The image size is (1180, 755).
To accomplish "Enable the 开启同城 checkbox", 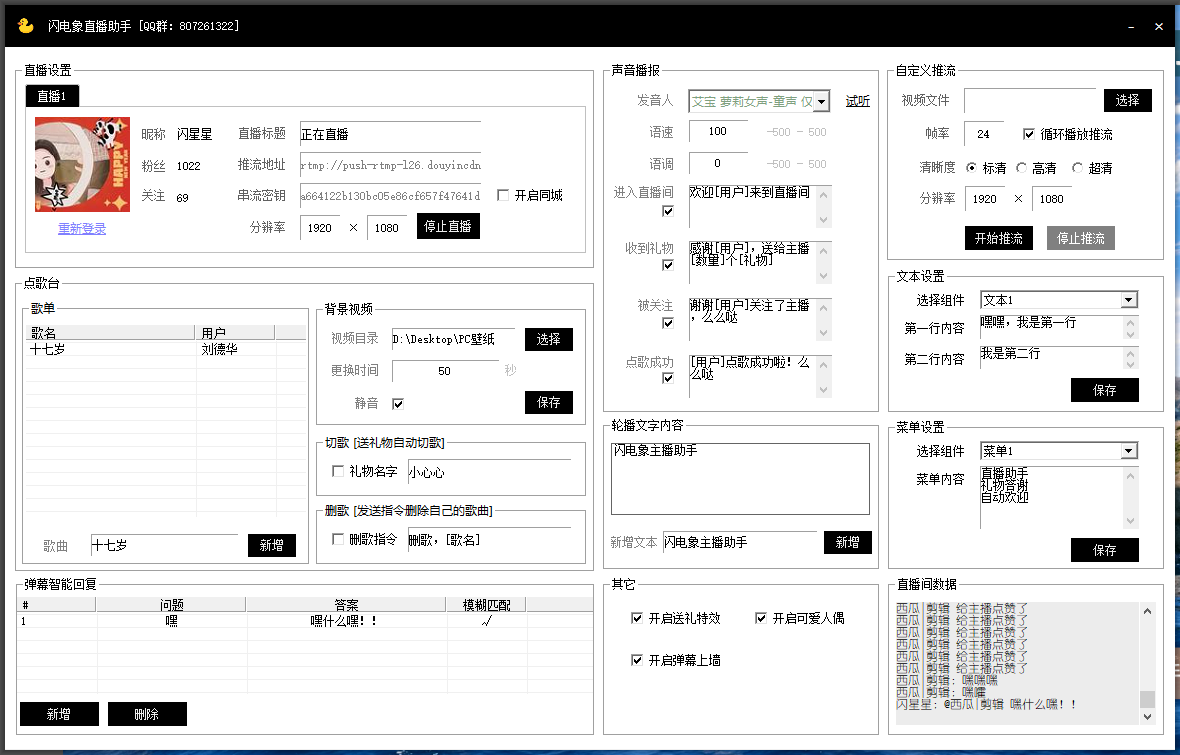I will [503, 196].
